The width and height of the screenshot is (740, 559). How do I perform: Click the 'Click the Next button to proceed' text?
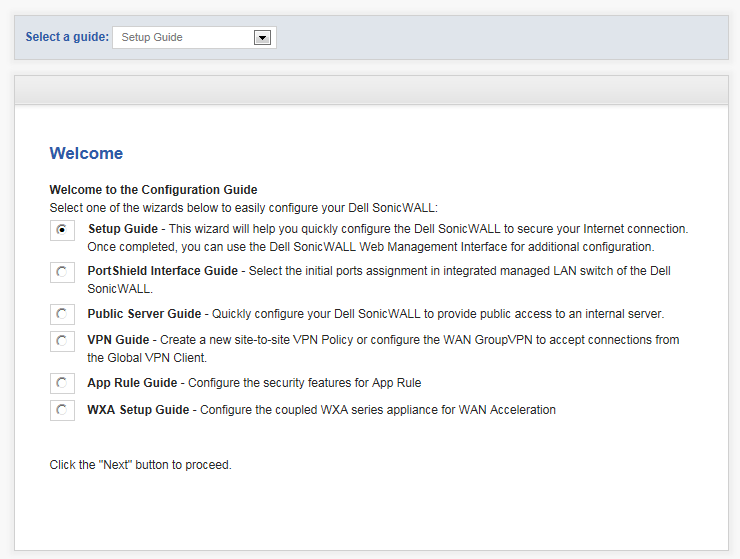click(141, 465)
